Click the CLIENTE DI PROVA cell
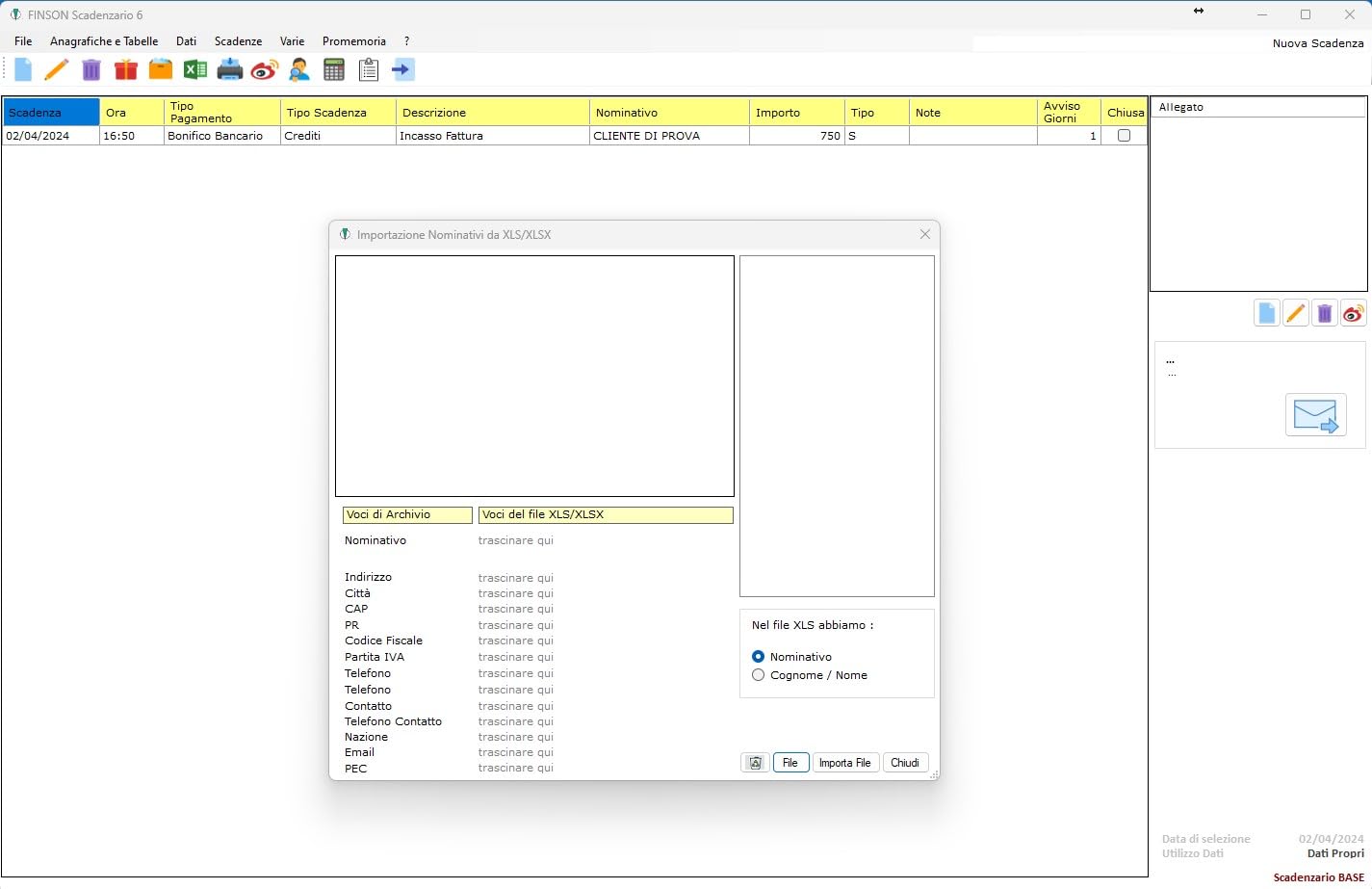1372x889 pixels. pos(669,136)
